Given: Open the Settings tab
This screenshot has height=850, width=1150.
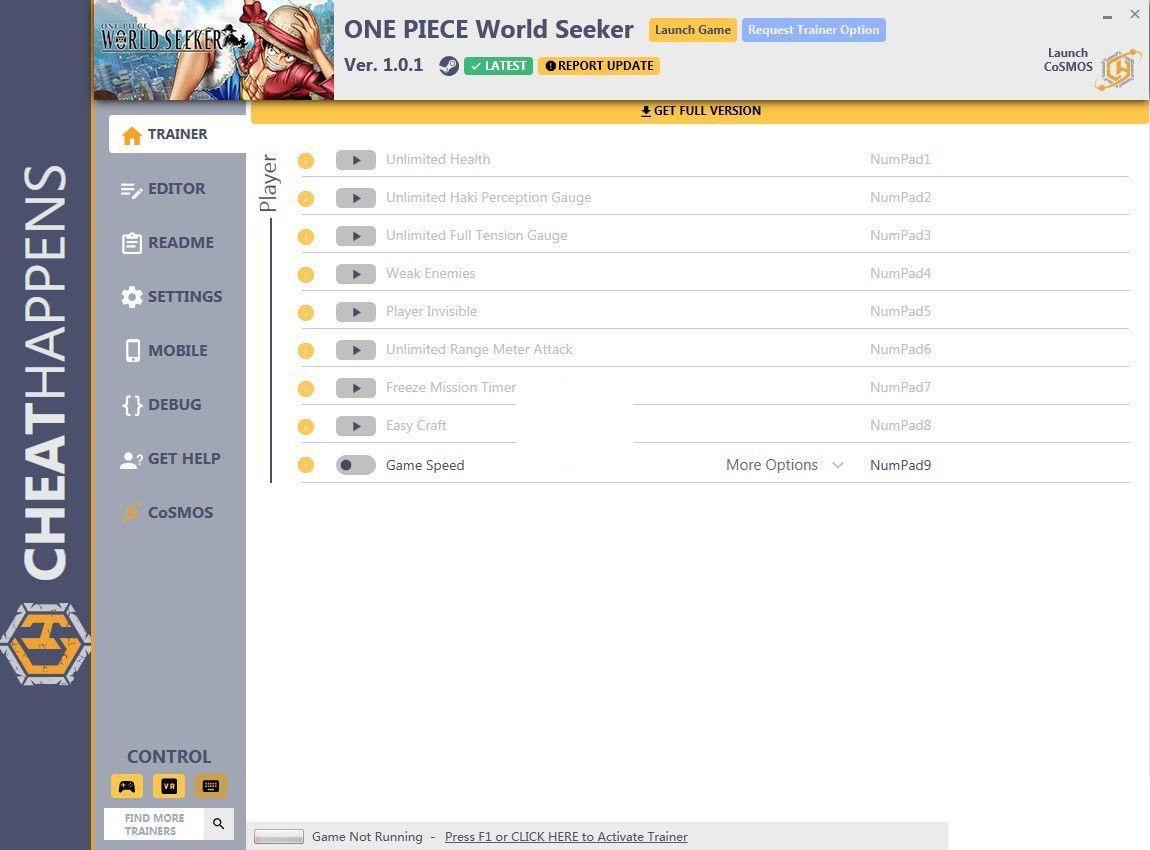Looking at the screenshot, I should click(x=171, y=297).
